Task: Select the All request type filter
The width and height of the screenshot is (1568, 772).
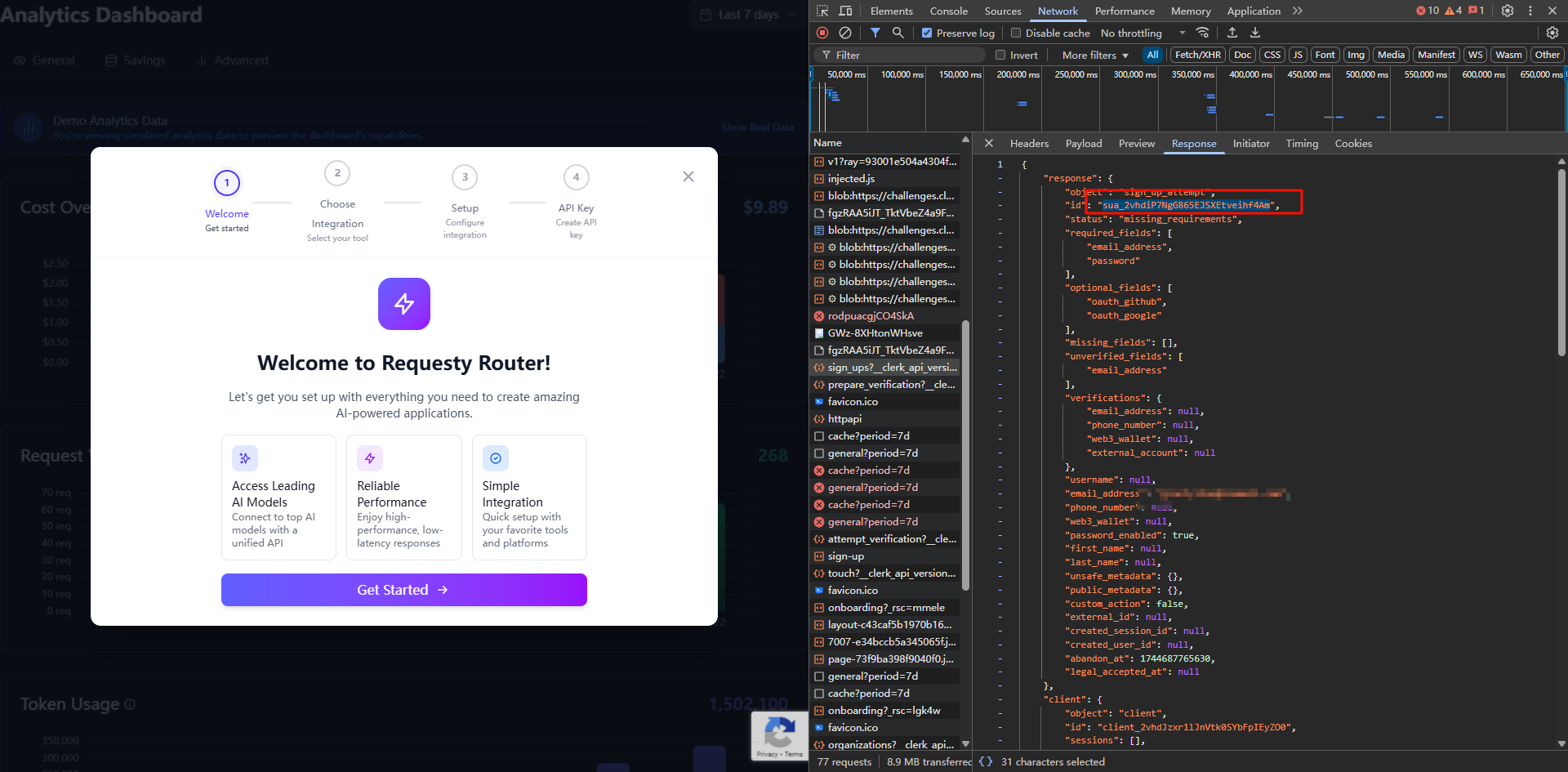Action: pyautogui.click(x=1152, y=55)
